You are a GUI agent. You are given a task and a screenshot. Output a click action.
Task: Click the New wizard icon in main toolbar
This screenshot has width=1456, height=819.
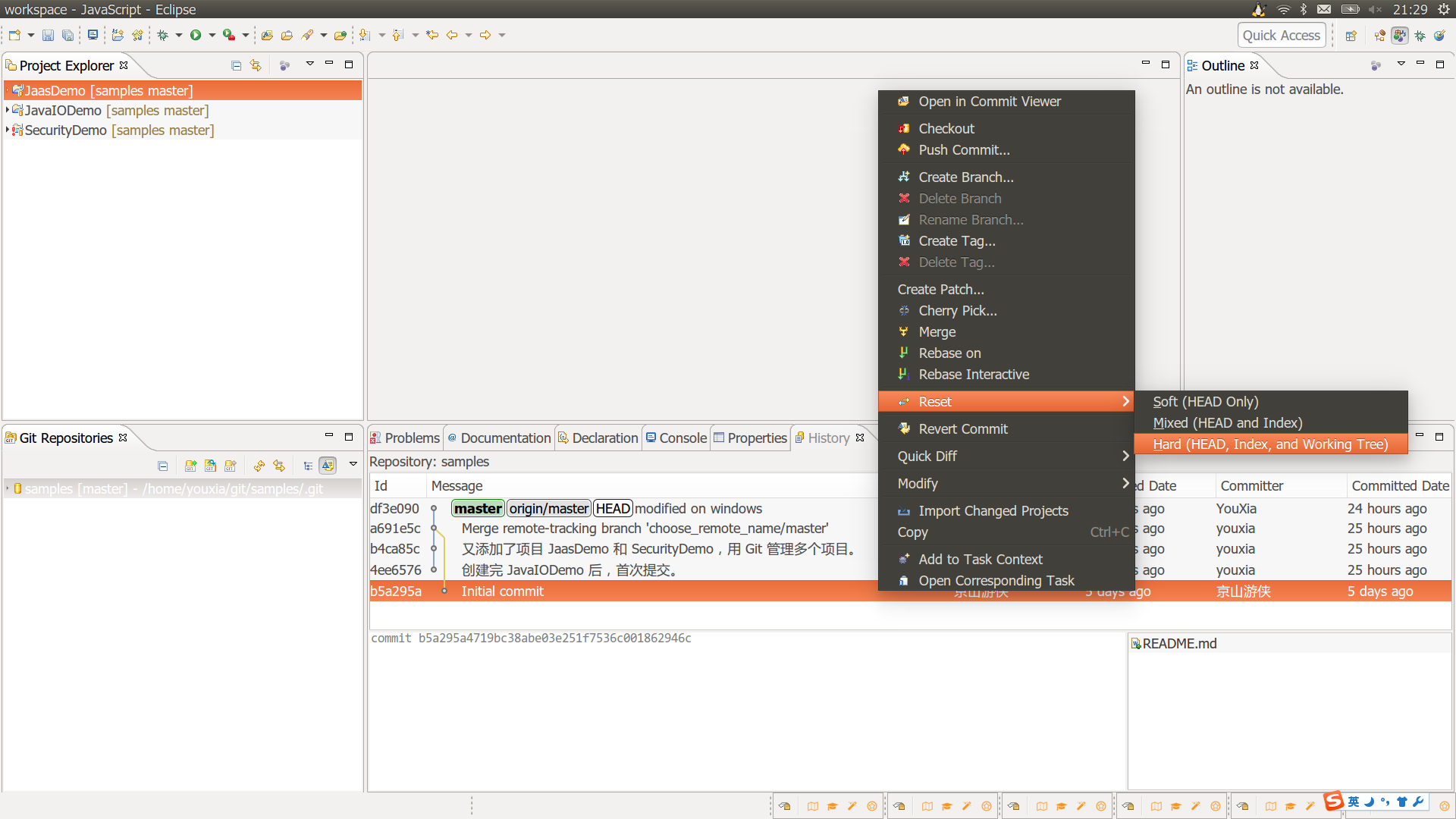pos(14,35)
